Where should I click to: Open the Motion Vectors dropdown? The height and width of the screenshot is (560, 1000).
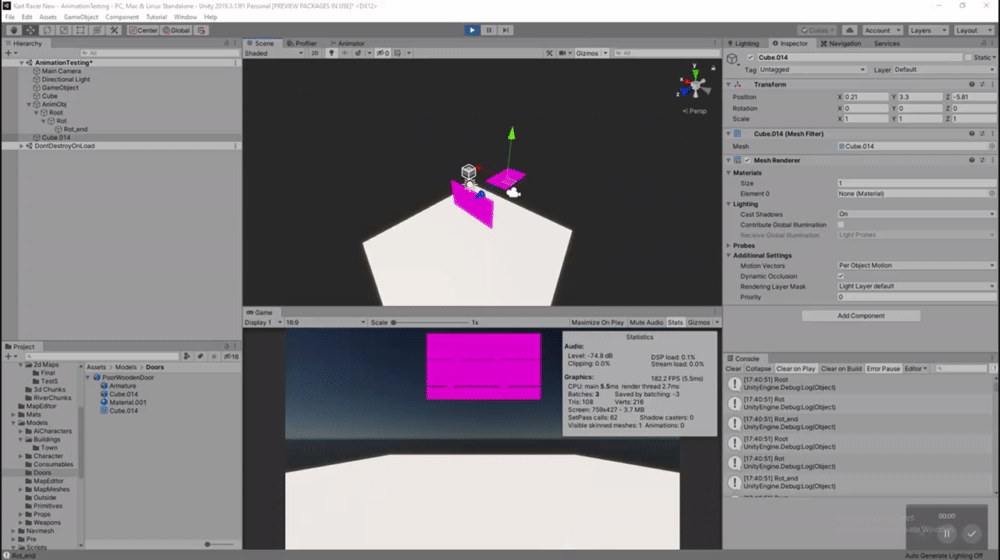point(916,265)
